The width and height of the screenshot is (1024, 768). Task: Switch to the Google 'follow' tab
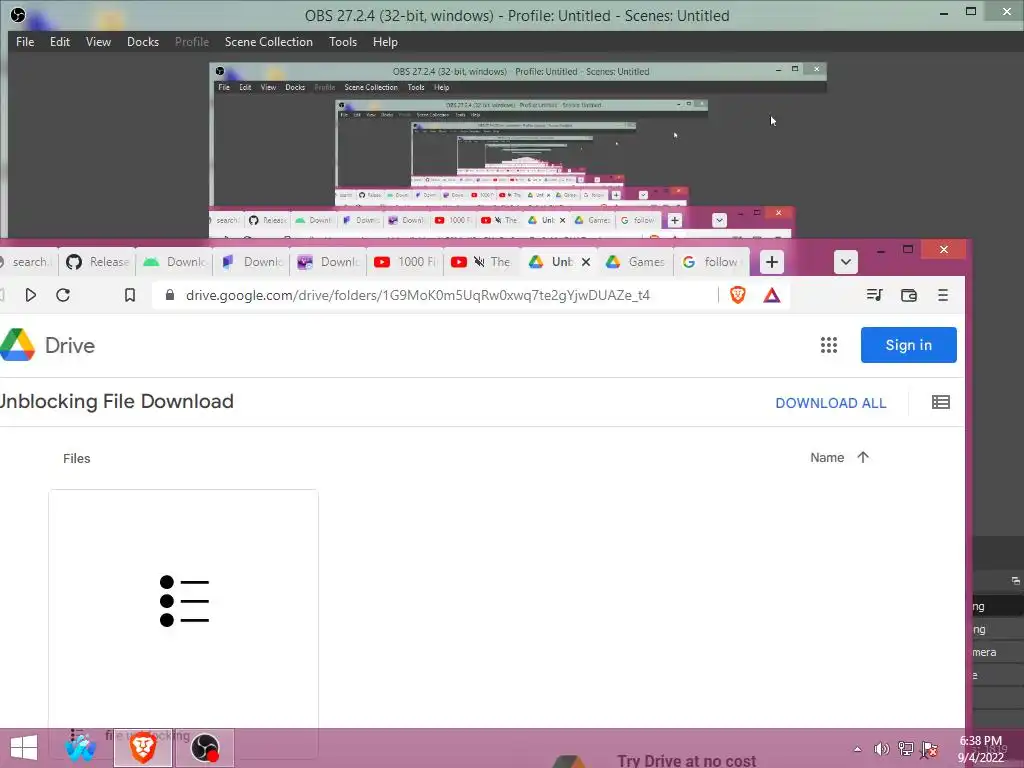point(711,262)
